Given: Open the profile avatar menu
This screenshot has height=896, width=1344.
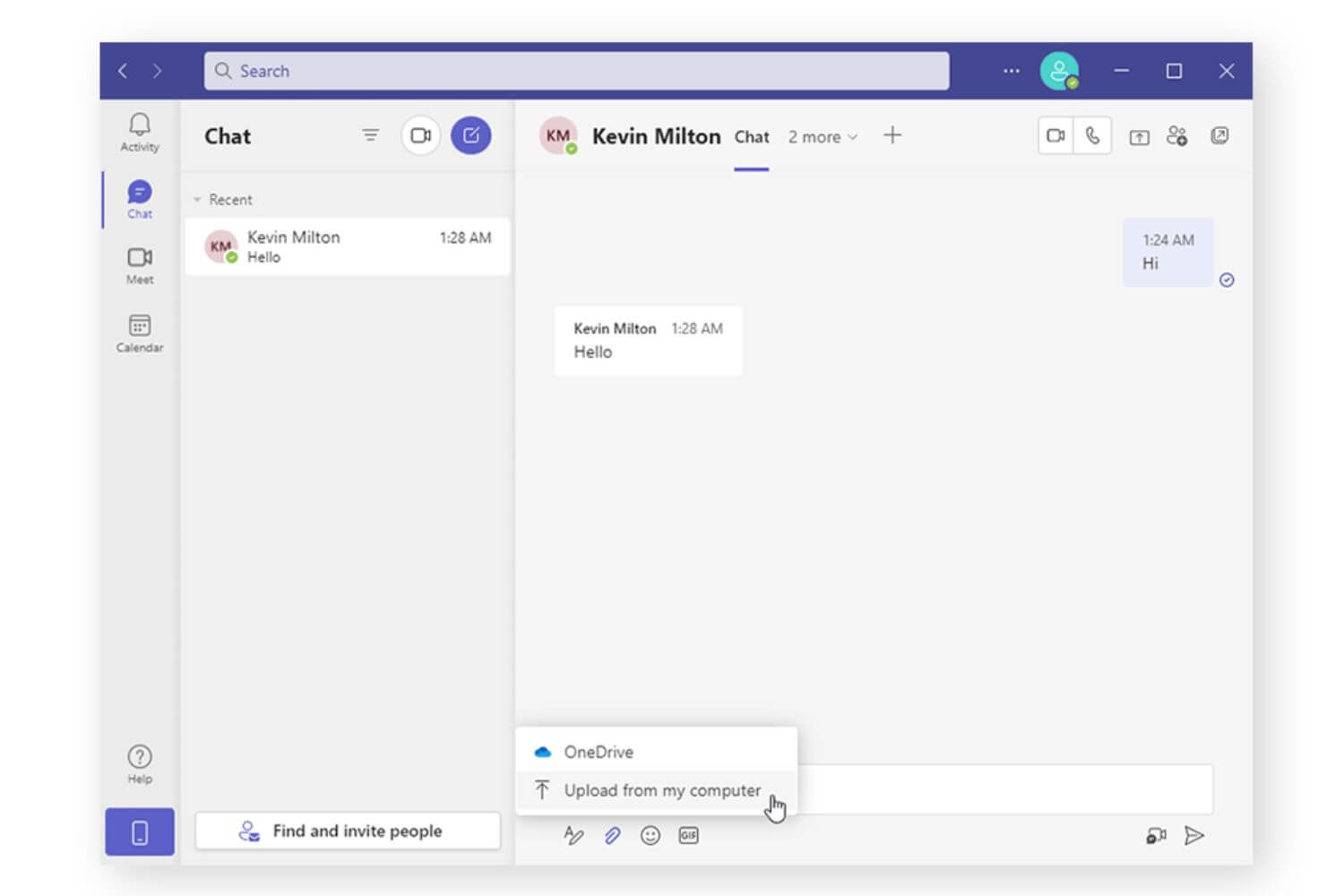Looking at the screenshot, I should tap(1059, 71).
